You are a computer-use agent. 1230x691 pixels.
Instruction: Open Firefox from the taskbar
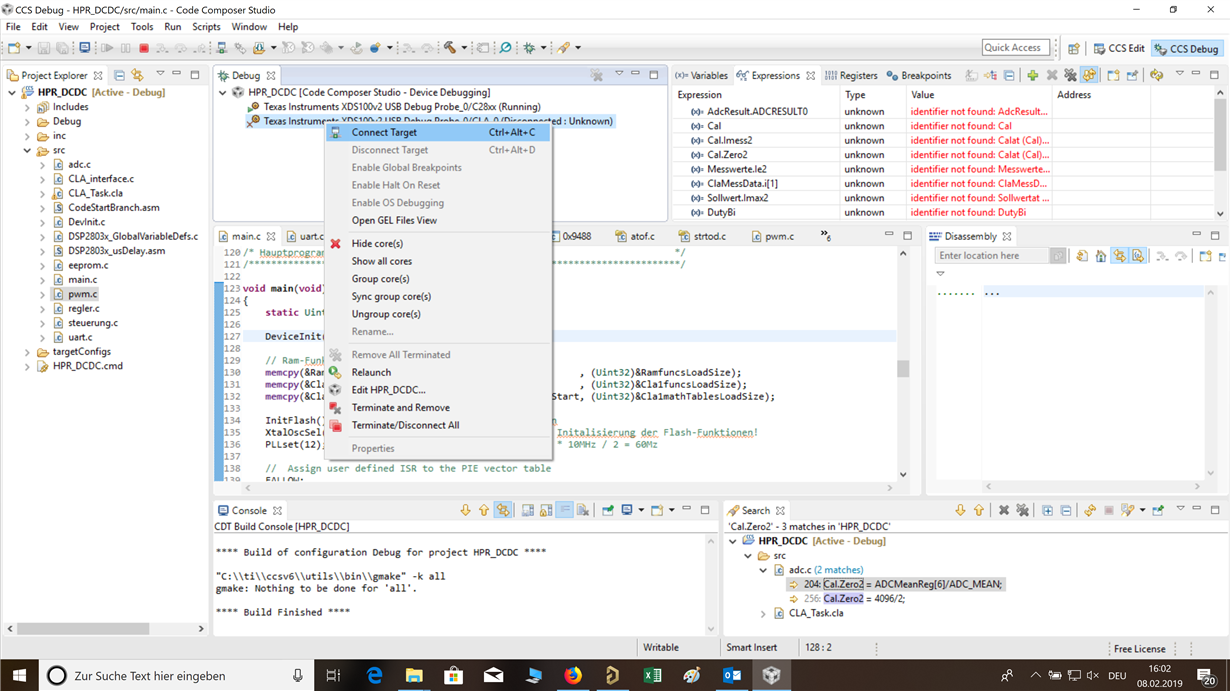point(572,675)
